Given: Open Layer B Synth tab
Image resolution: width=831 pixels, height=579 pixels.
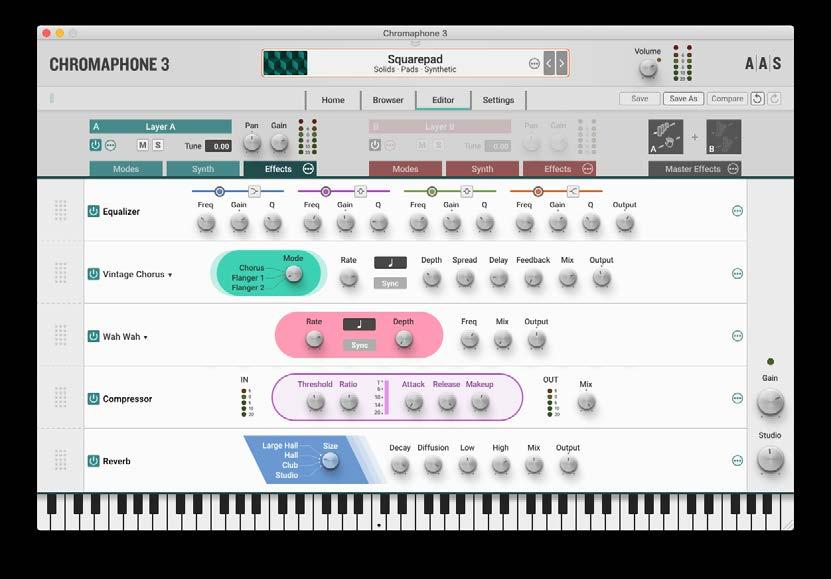Looking at the screenshot, I should click(x=482, y=169).
